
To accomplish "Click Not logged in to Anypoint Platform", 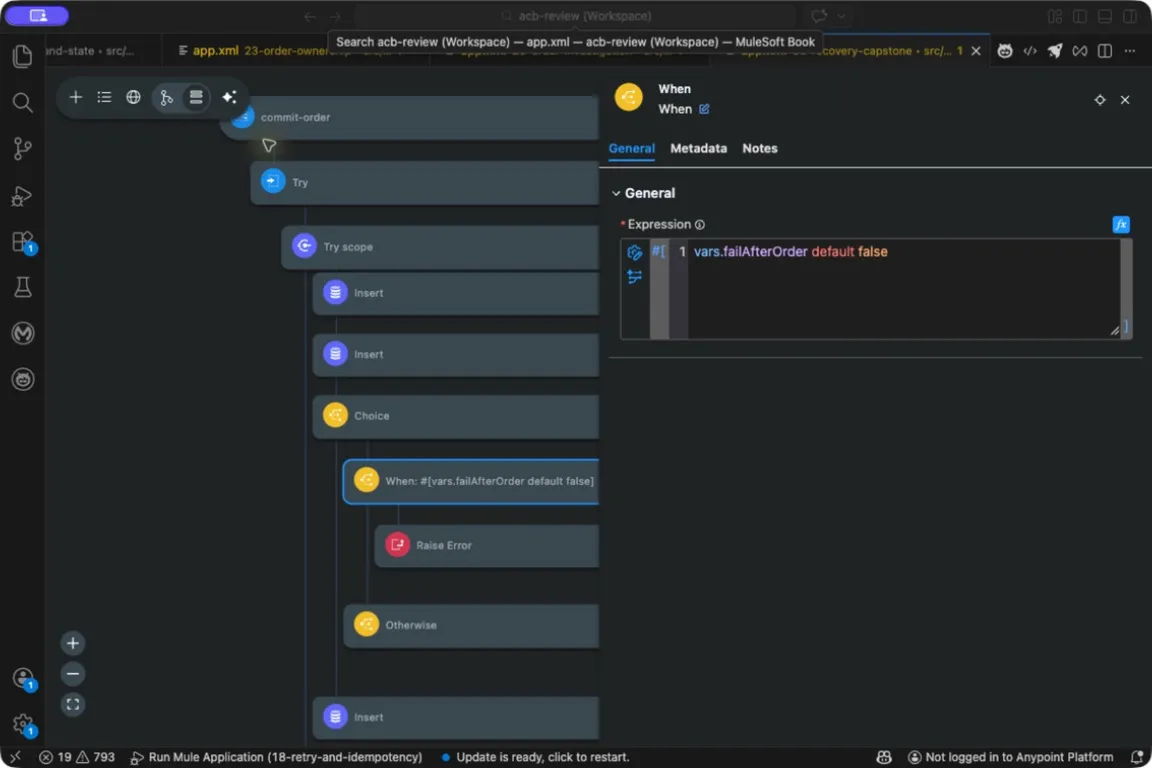I will click(x=1011, y=757).
